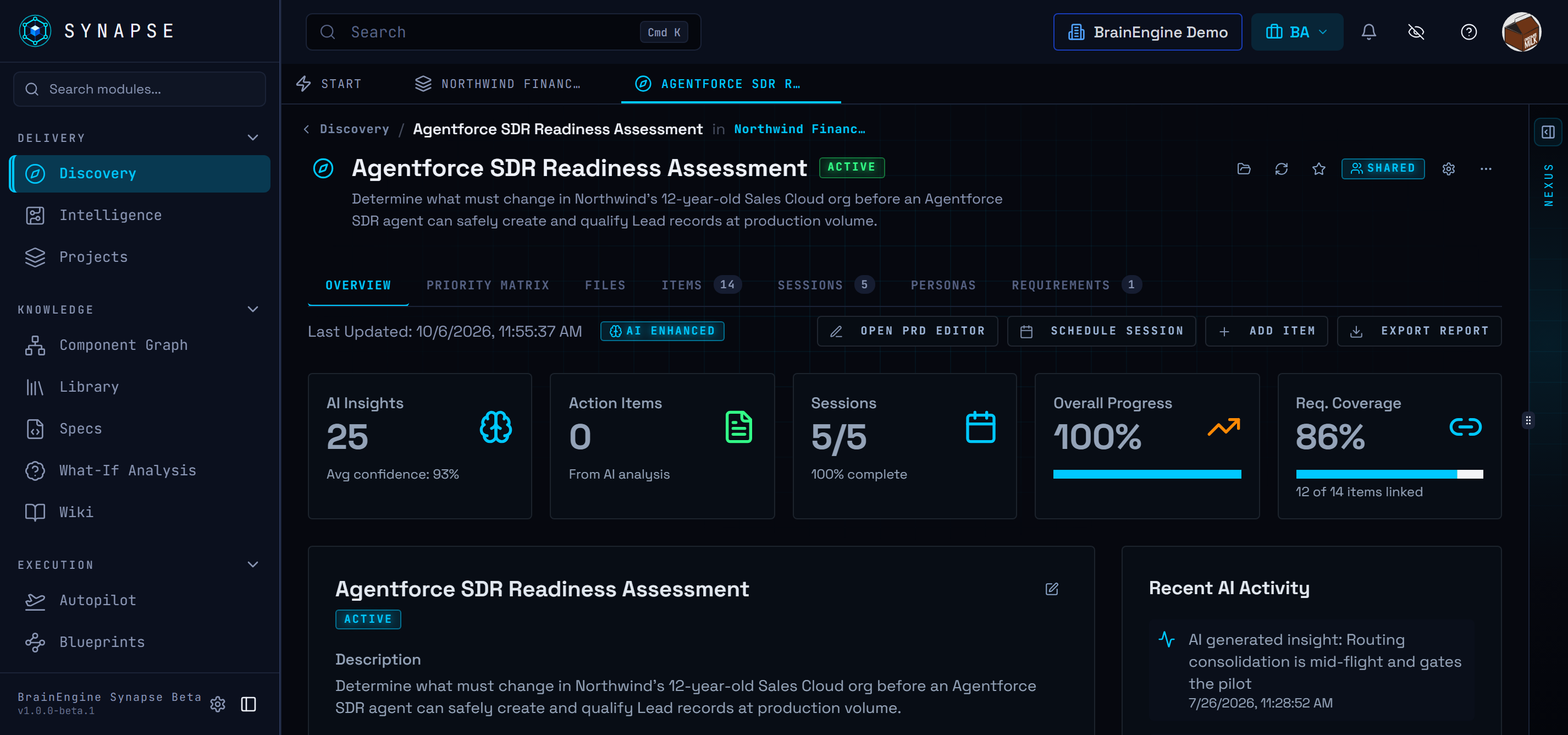Open the Intelligence module
The height and width of the screenshot is (735, 1568).
click(140, 215)
